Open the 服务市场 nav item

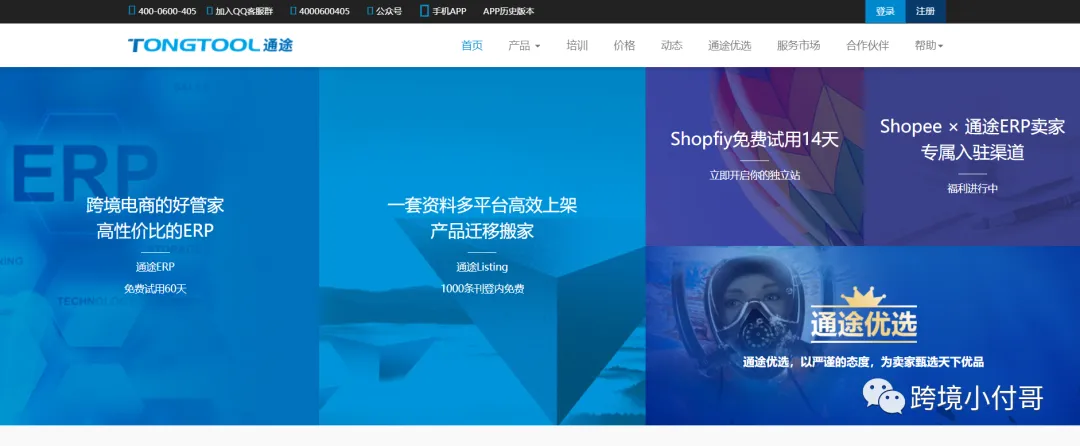tap(798, 45)
